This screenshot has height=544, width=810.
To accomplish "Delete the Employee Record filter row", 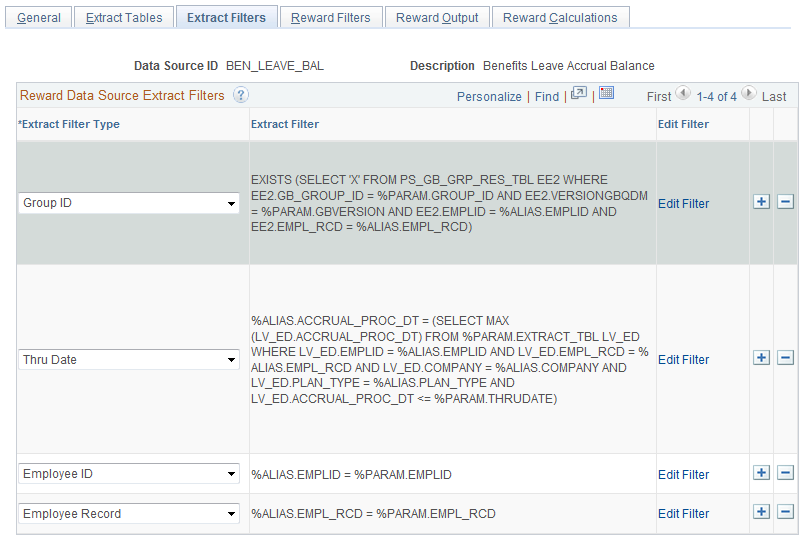I will point(785,512).
